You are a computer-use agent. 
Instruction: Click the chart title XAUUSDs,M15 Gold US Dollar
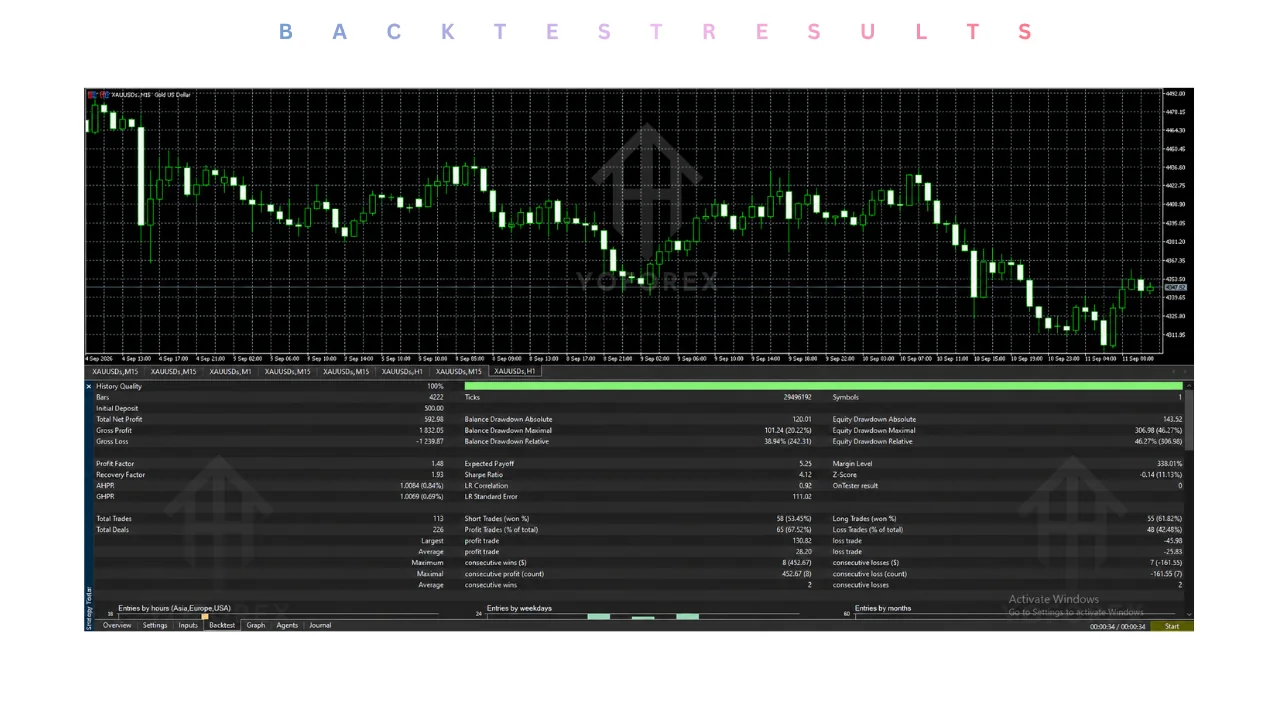coord(150,95)
